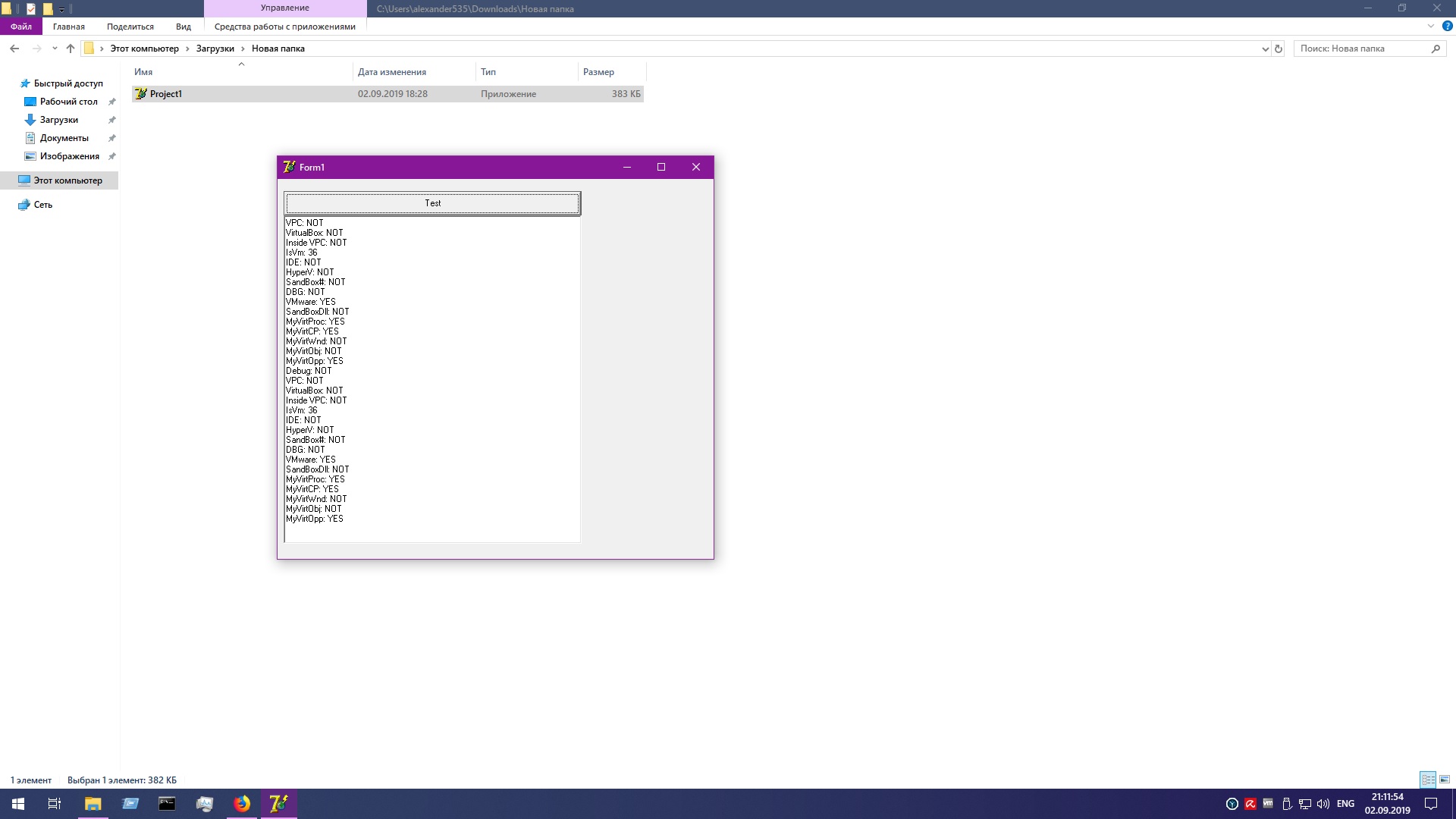
Task: Expand the address bar history dropdown
Action: tap(1265, 49)
